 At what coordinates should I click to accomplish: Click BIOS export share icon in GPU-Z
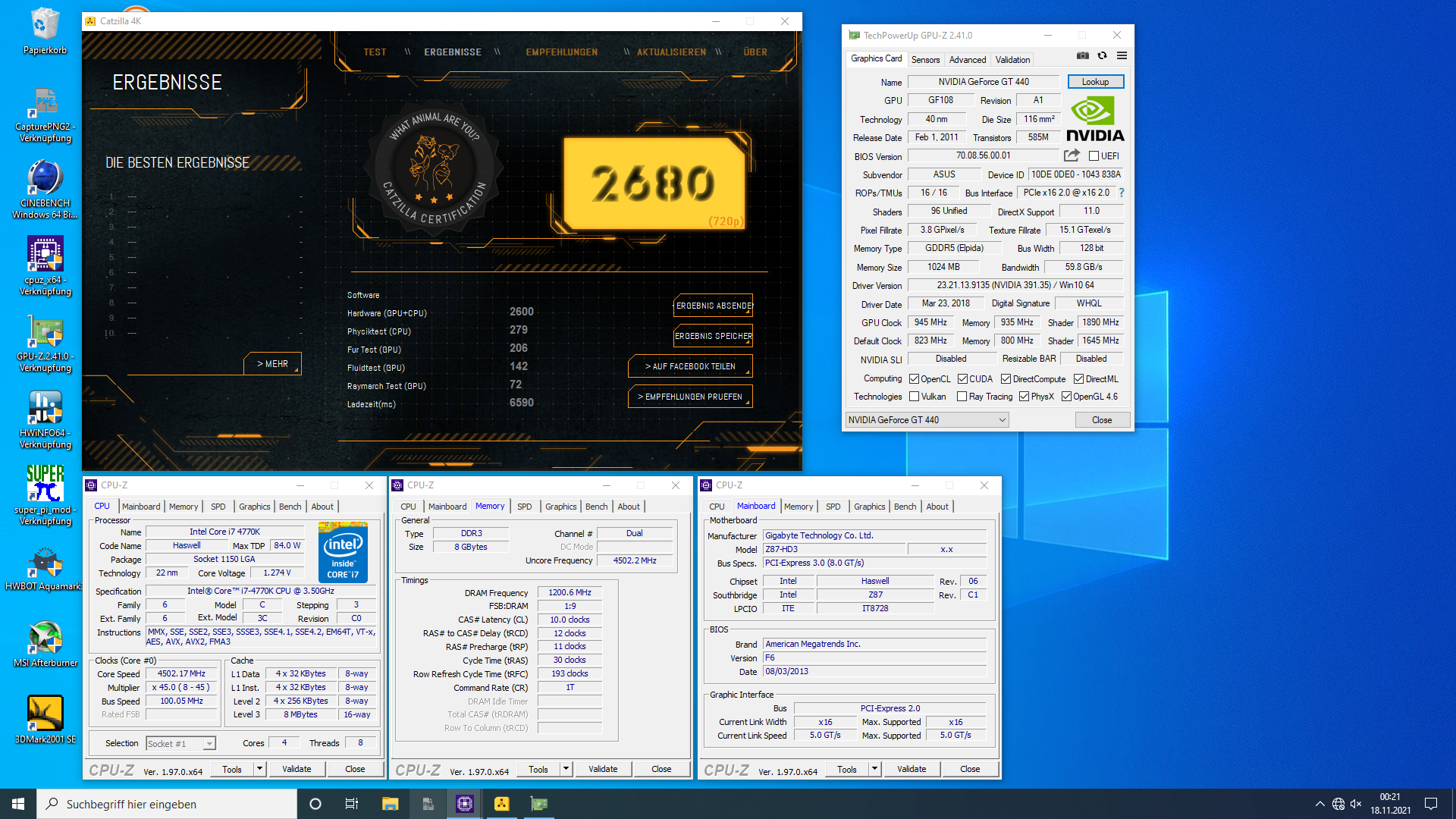click(1072, 155)
